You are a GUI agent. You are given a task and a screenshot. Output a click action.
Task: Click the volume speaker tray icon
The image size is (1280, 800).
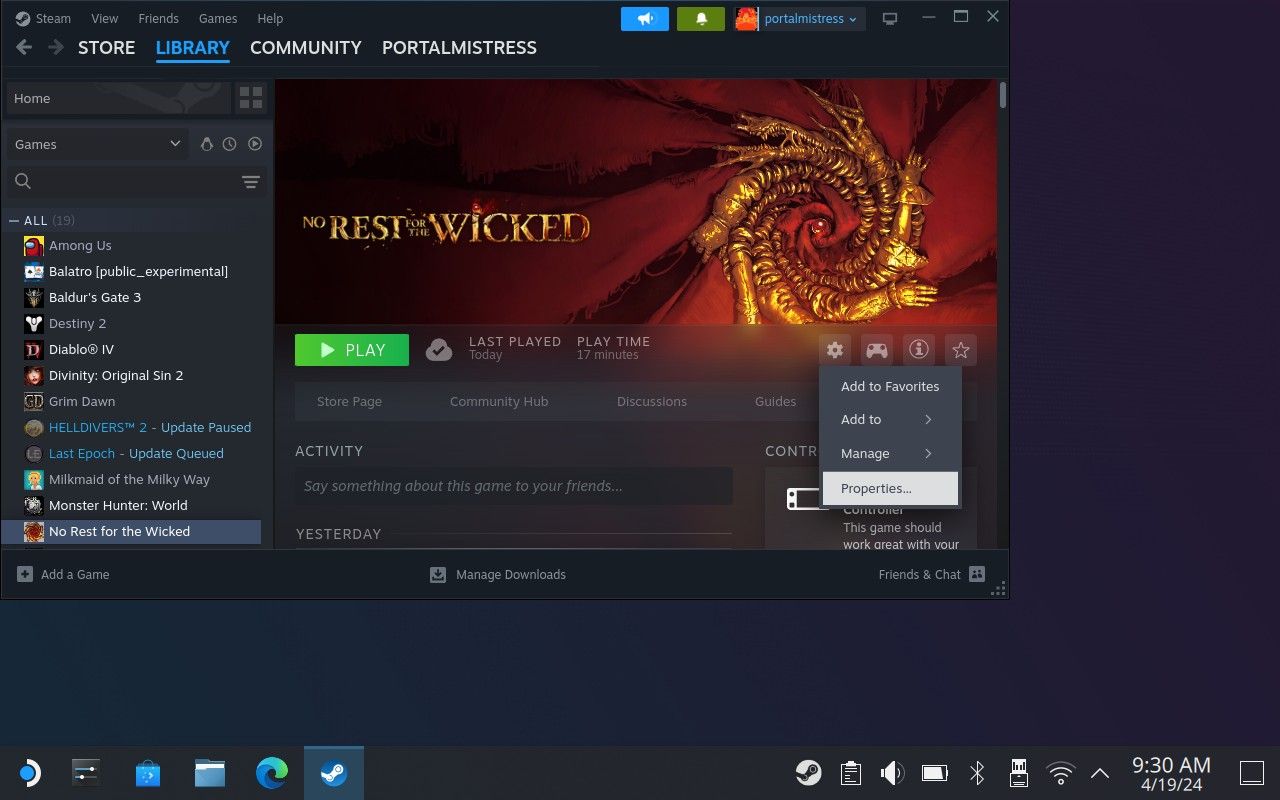click(891, 772)
